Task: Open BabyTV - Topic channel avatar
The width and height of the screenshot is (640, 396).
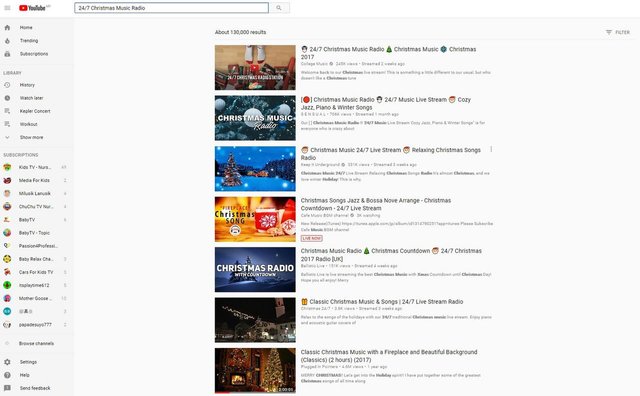Action: click(7, 233)
